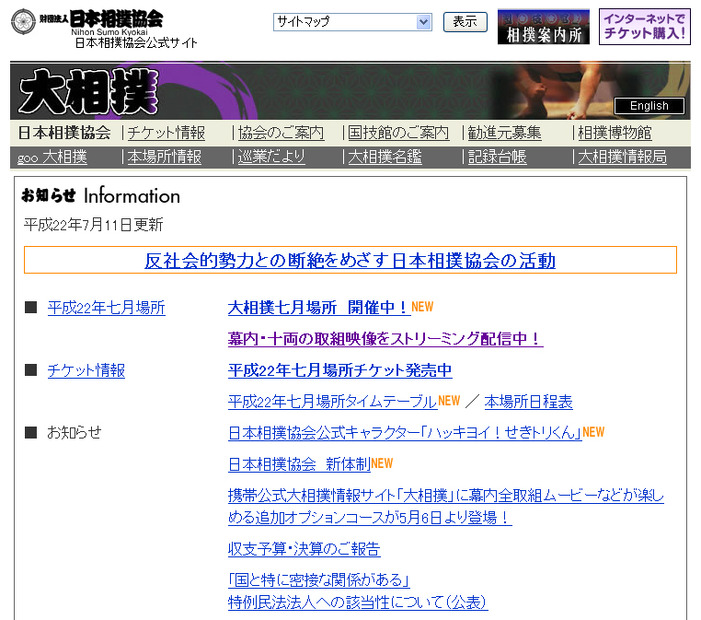This screenshot has width=701, height=620.
Task: Click the NEW badge next to 新体制
Action: [x=382, y=463]
